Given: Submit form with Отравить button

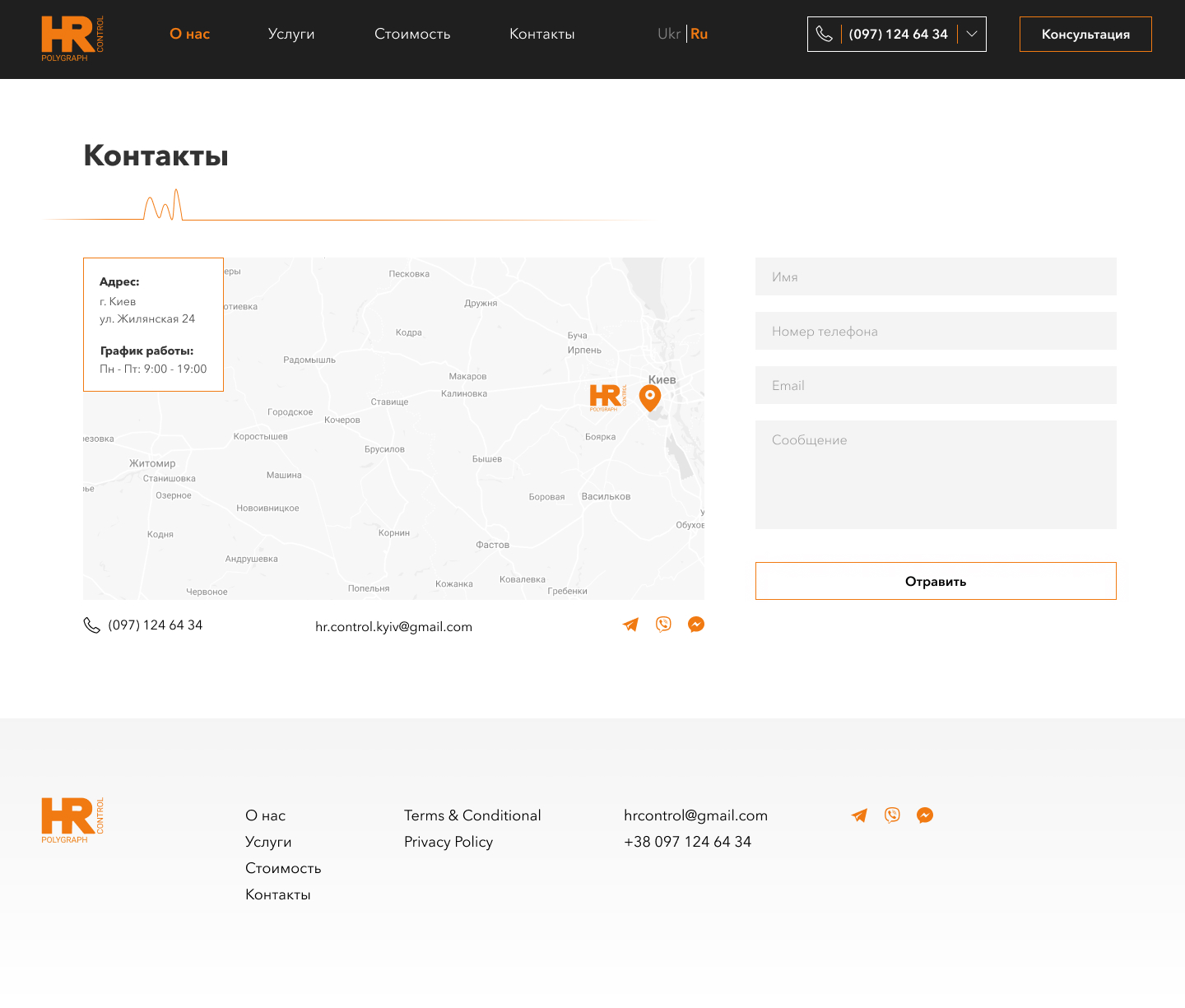Looking at the screenshot, I should pos(936,581).
